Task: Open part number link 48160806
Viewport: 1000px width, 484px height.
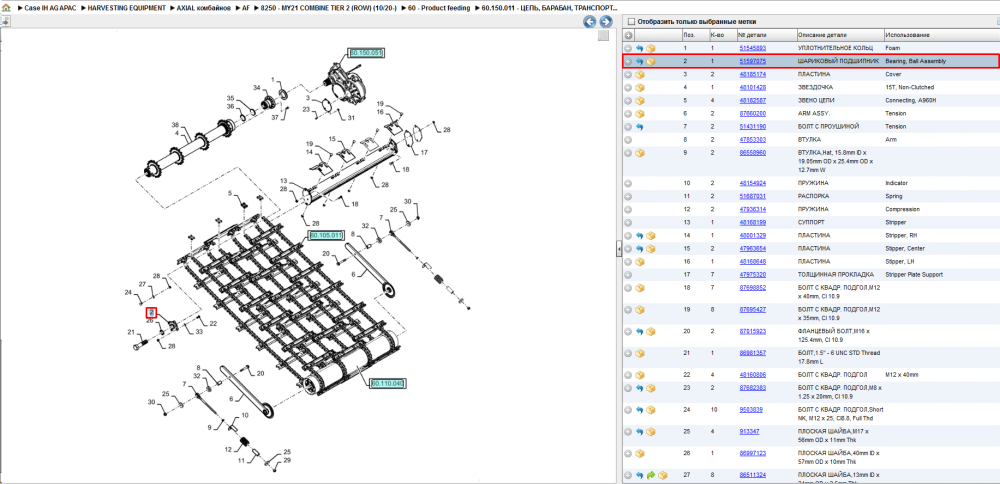Action: pos(753,375)
